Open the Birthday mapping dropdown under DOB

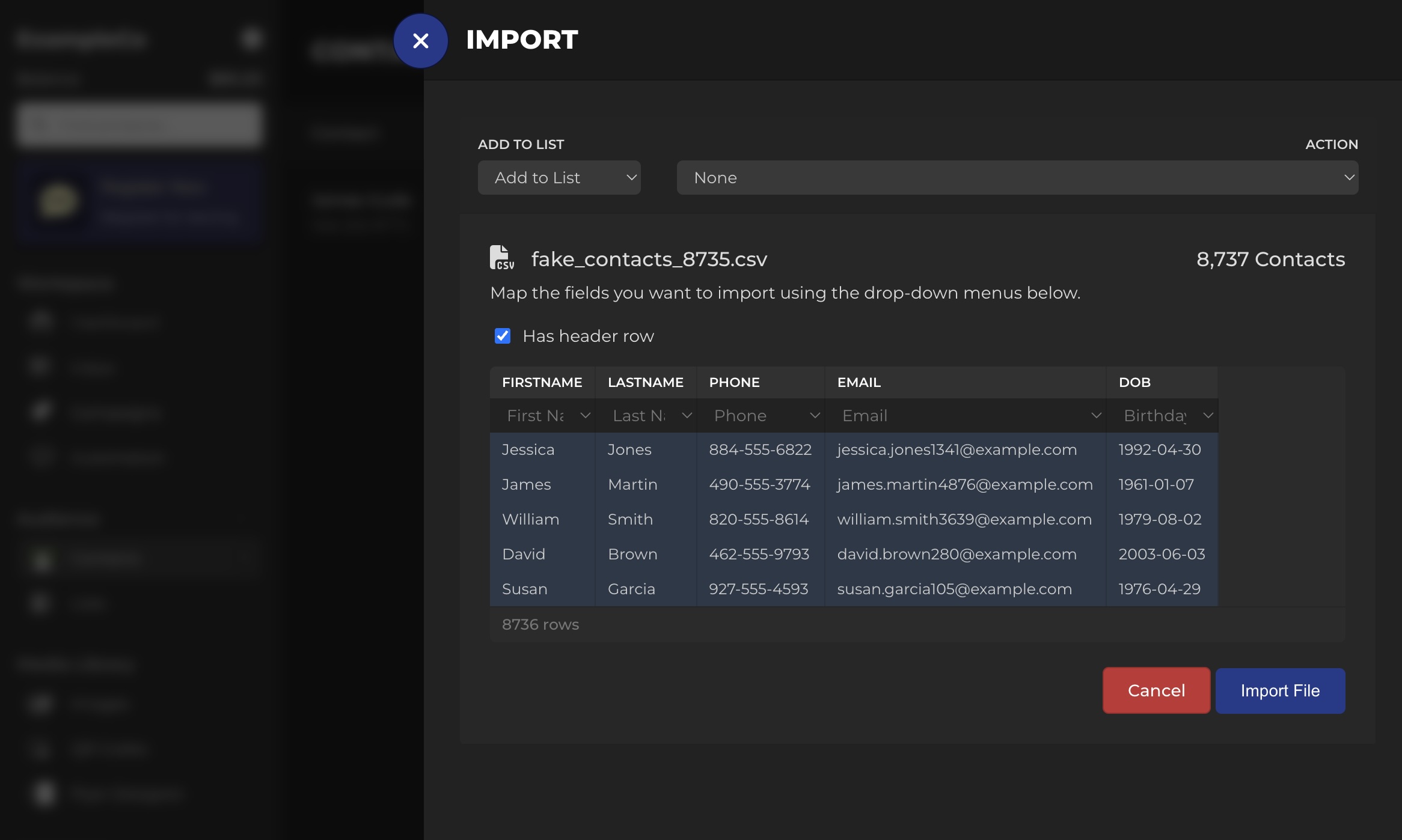1162,415
